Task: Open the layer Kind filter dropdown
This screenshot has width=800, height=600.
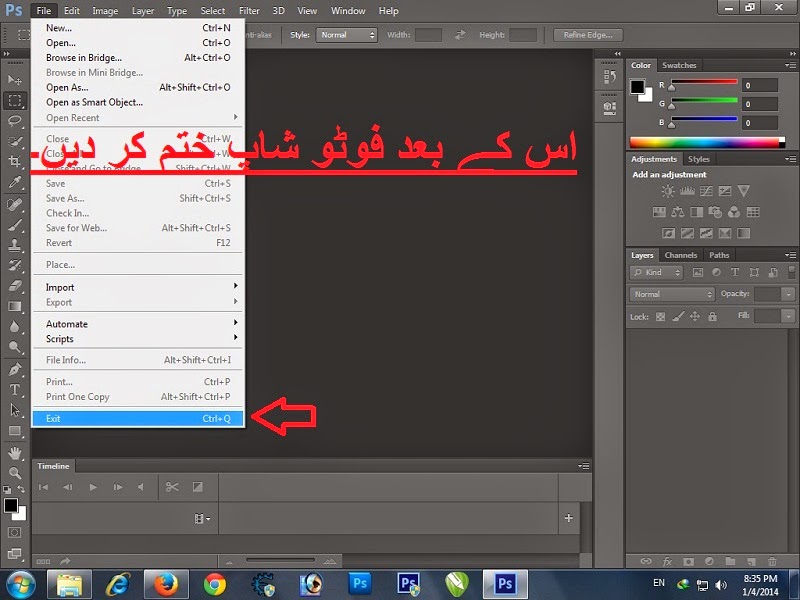Action: click(x=656, y=272)
